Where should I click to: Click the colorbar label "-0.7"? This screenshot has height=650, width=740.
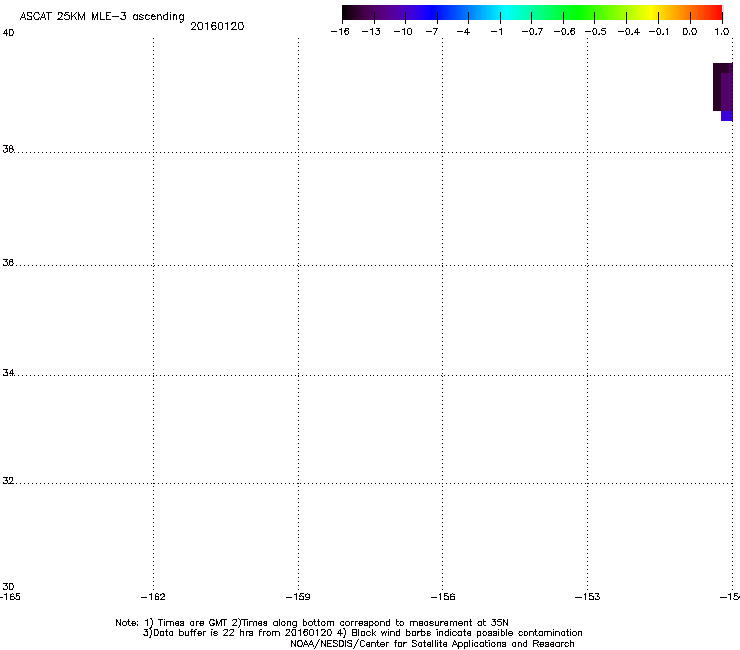click(x=532, y=32)
